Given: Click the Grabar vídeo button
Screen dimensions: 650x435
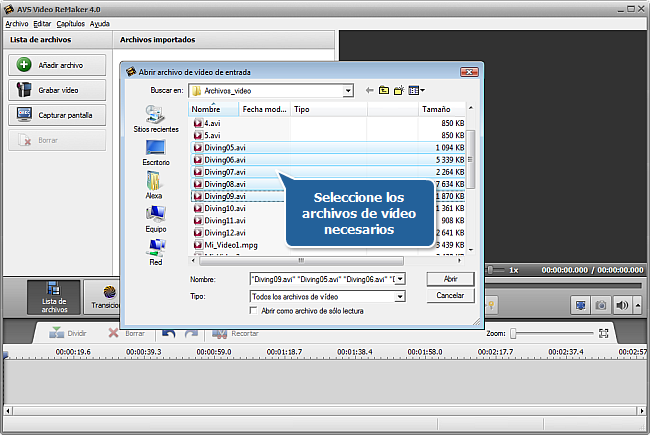Looking at the screenshot, I should tap(57, 90).
